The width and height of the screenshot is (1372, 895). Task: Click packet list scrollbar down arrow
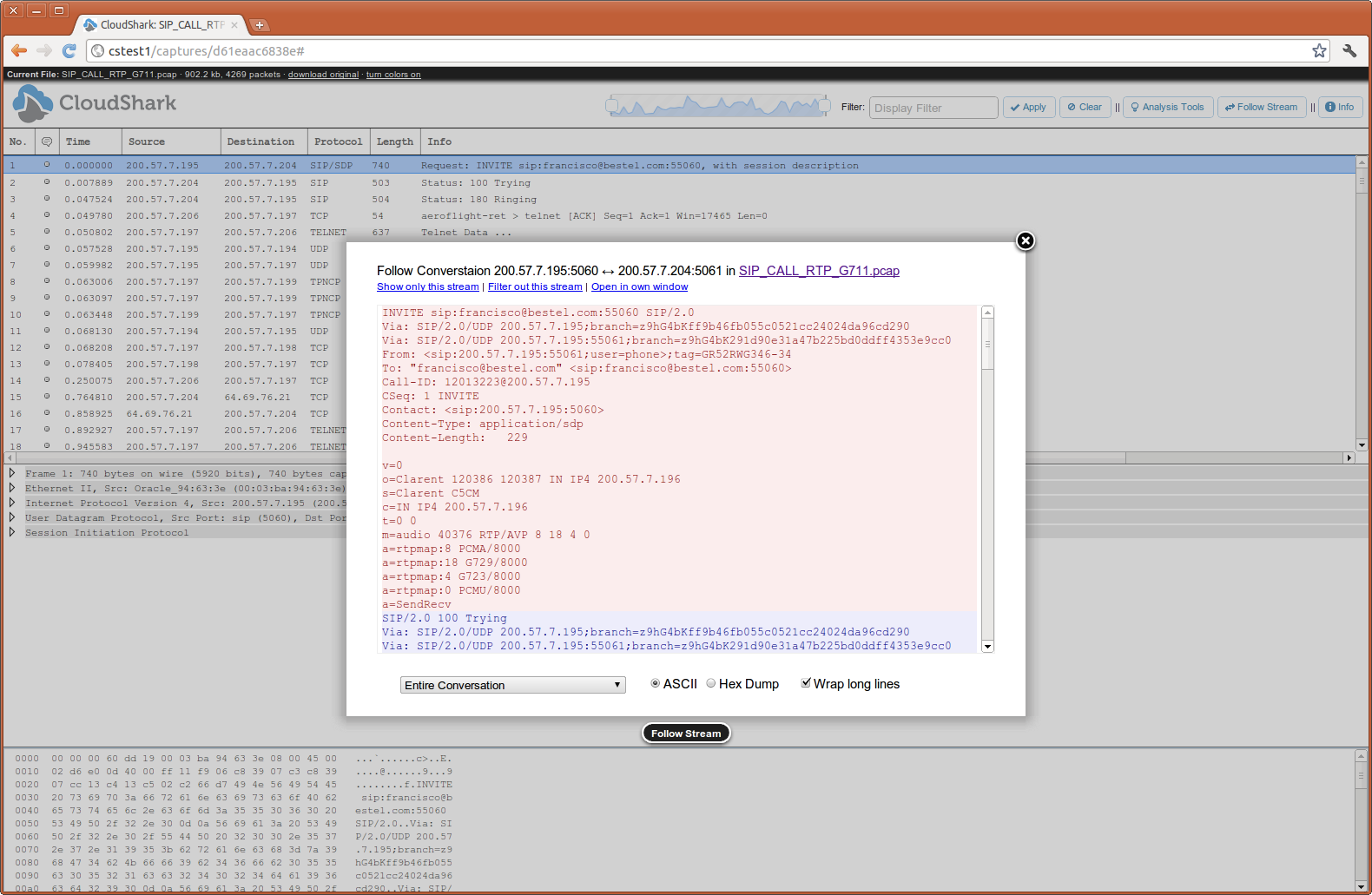point(1362,444)
